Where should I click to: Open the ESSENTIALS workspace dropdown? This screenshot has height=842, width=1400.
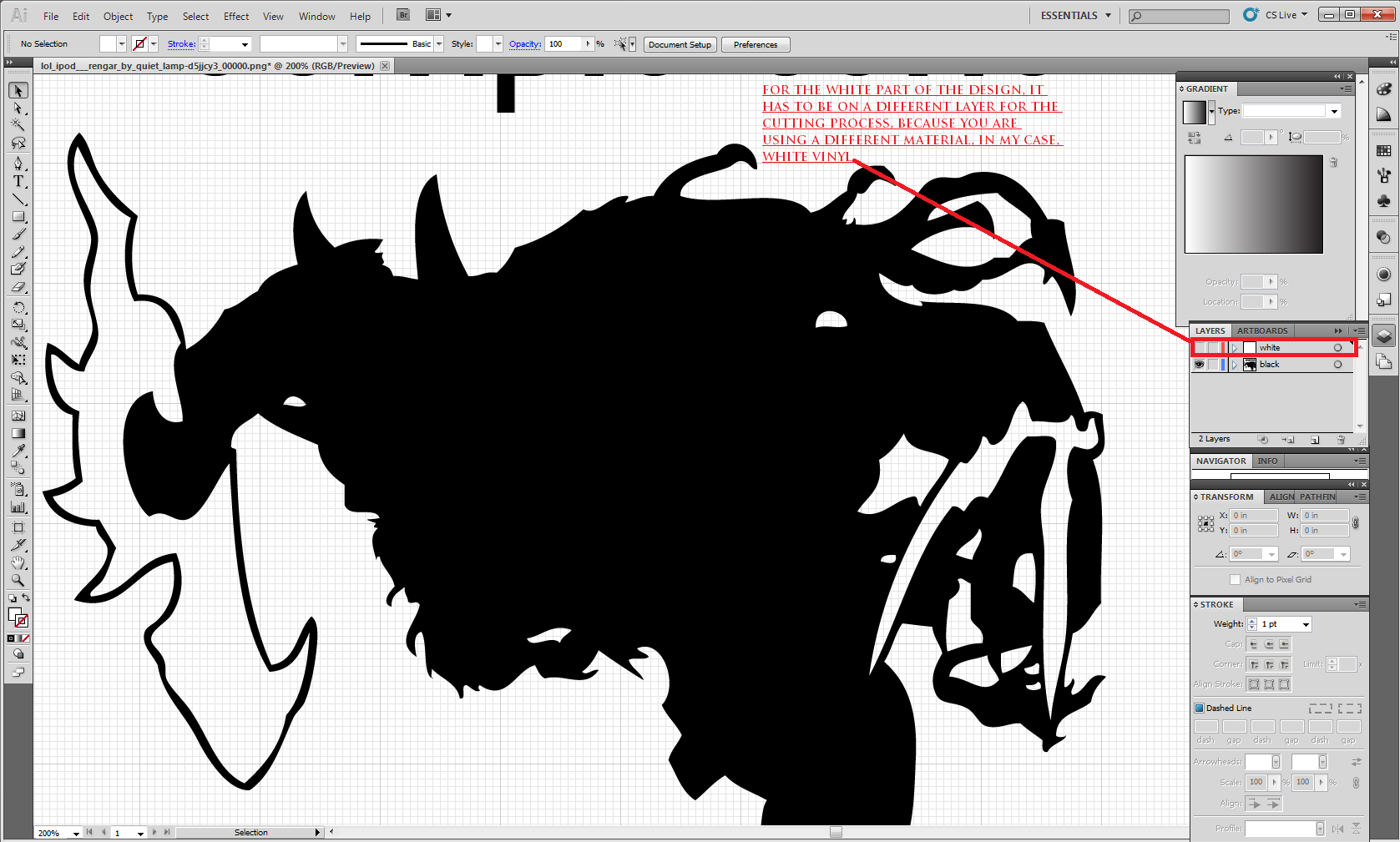coord(1076,15)
